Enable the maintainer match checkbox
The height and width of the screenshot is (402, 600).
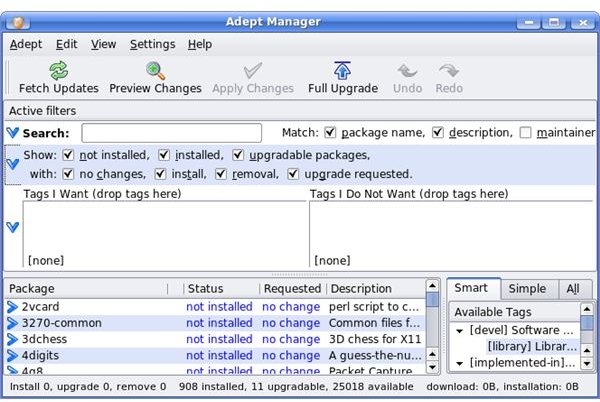(525, 133)
